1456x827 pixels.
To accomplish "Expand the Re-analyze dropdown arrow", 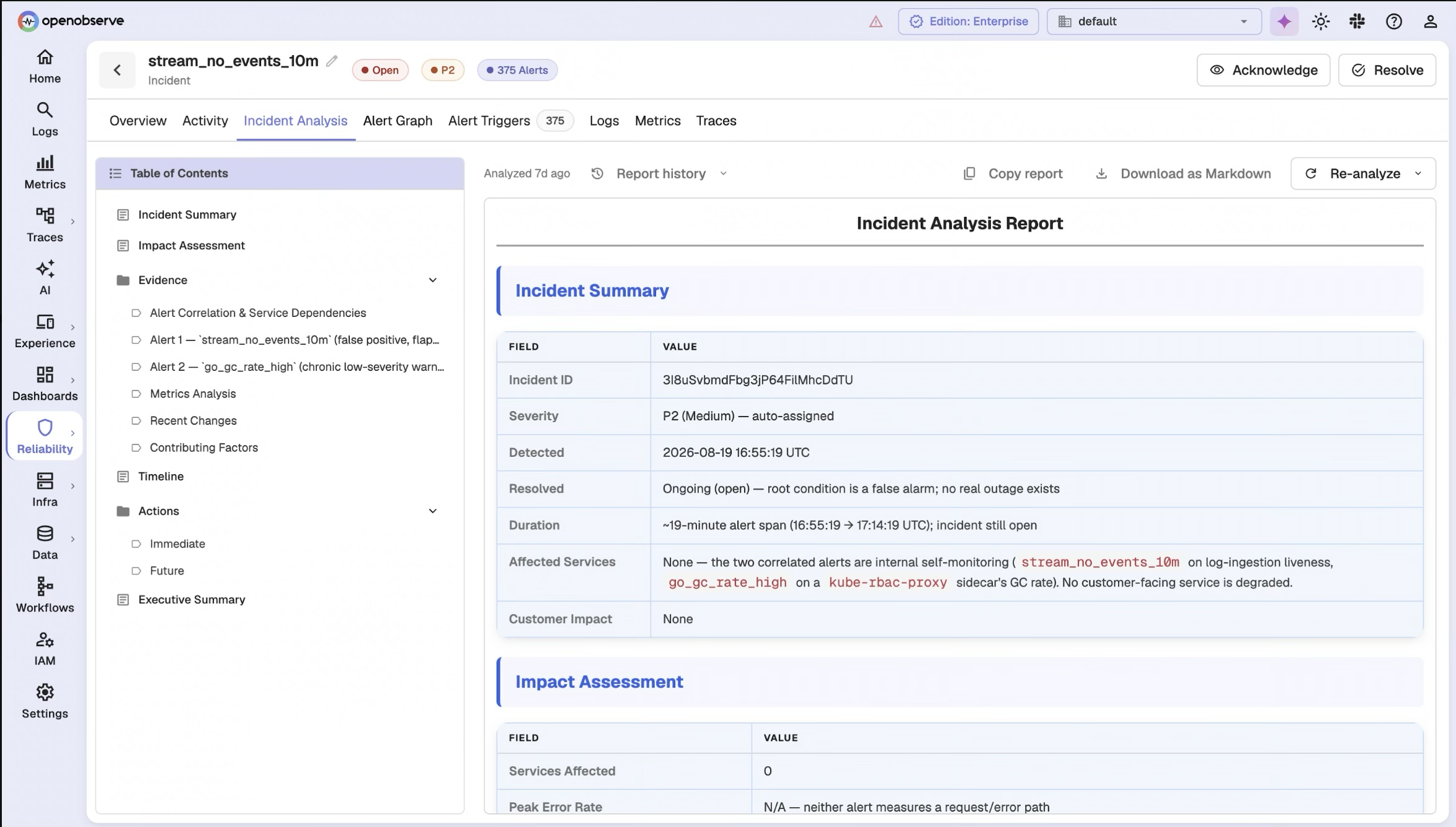I will [x=1418, y=174].
